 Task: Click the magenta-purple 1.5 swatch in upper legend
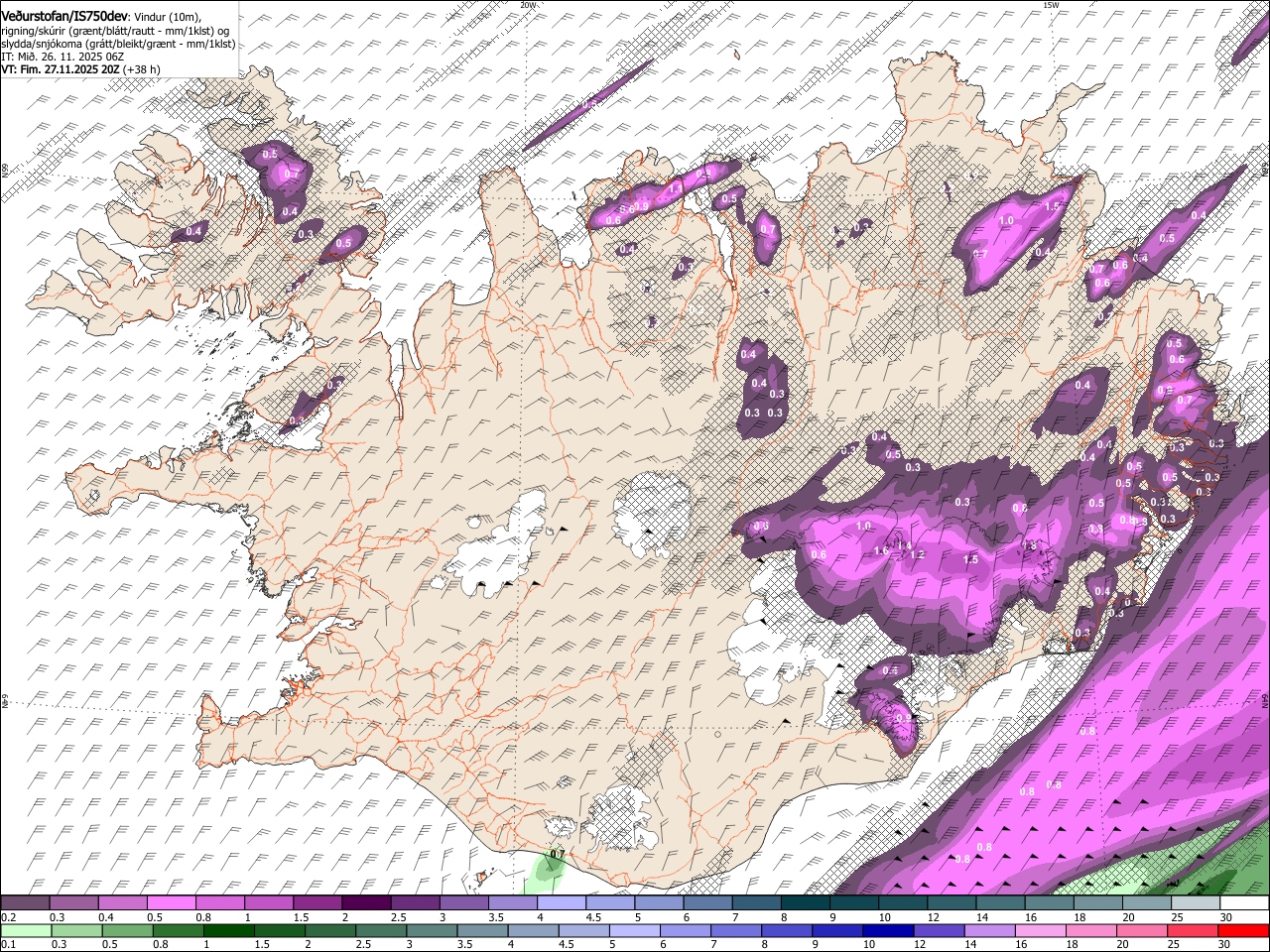317,902
